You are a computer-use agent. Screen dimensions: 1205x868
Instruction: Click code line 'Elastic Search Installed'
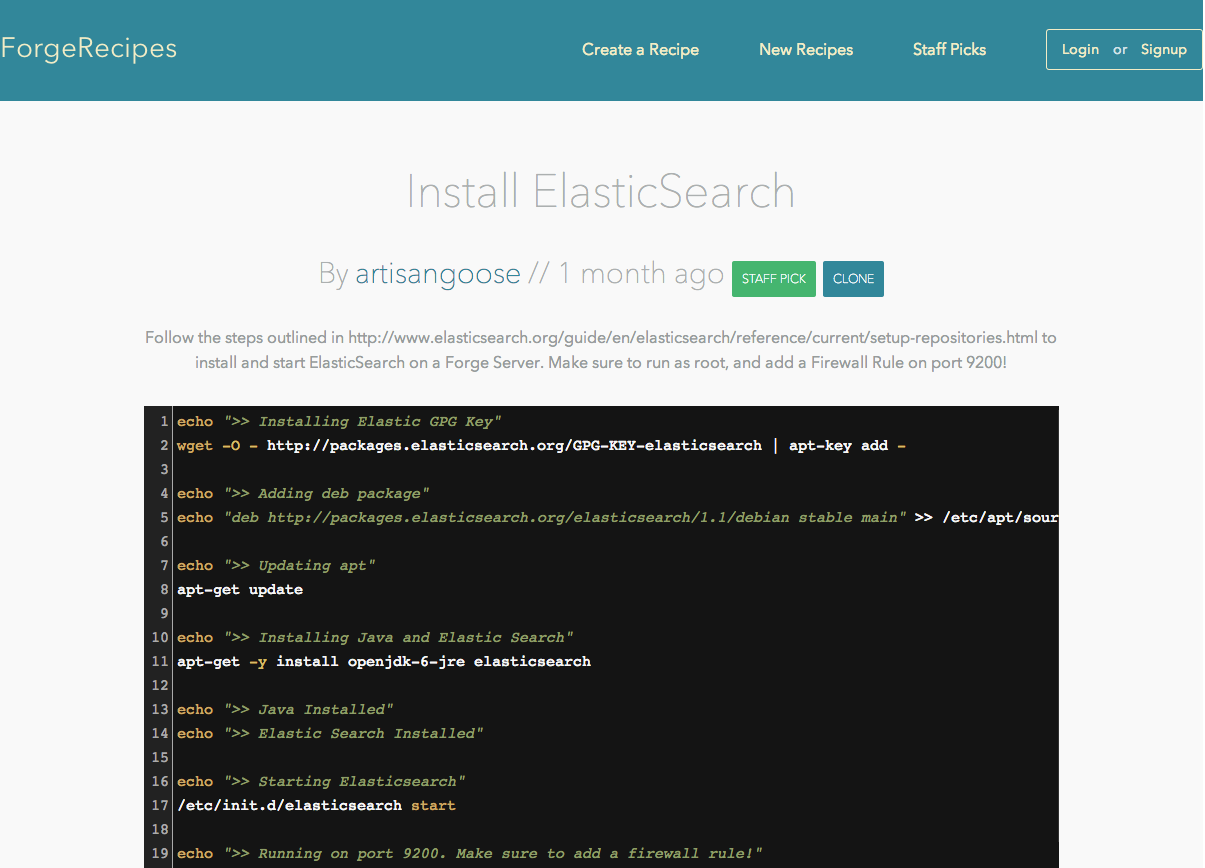pyautogui.click(x=330, y=733)
